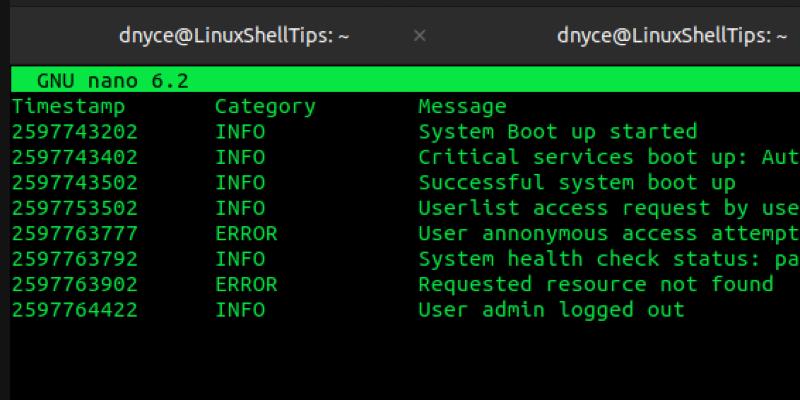
Task: Place cursor on timestamp 2597764422
Action: pos(75,310)
